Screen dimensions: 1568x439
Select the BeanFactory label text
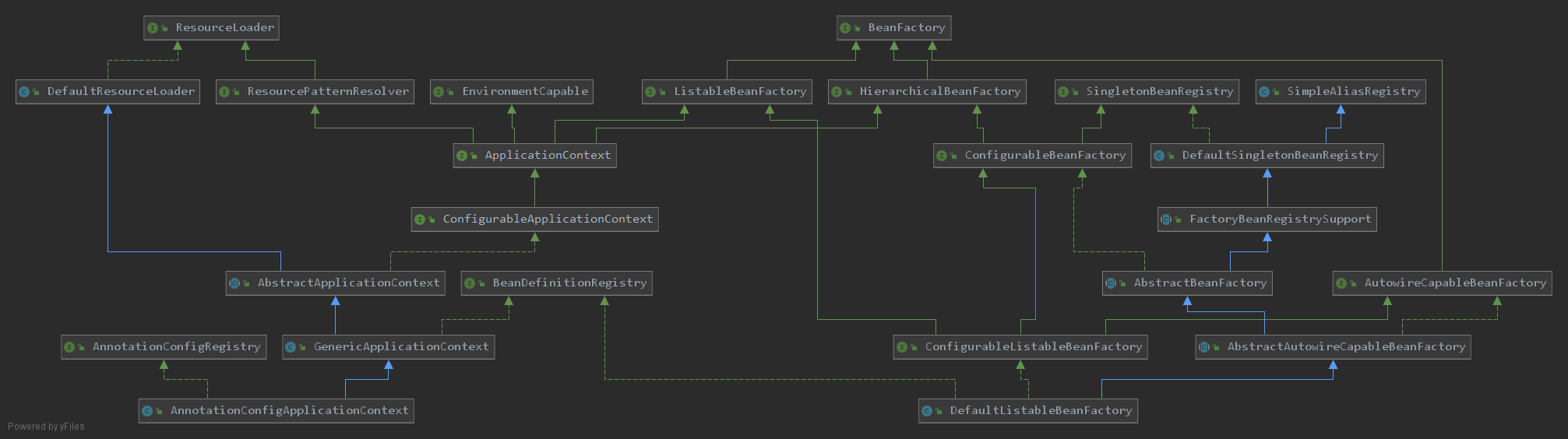click(x=907, y=28)
